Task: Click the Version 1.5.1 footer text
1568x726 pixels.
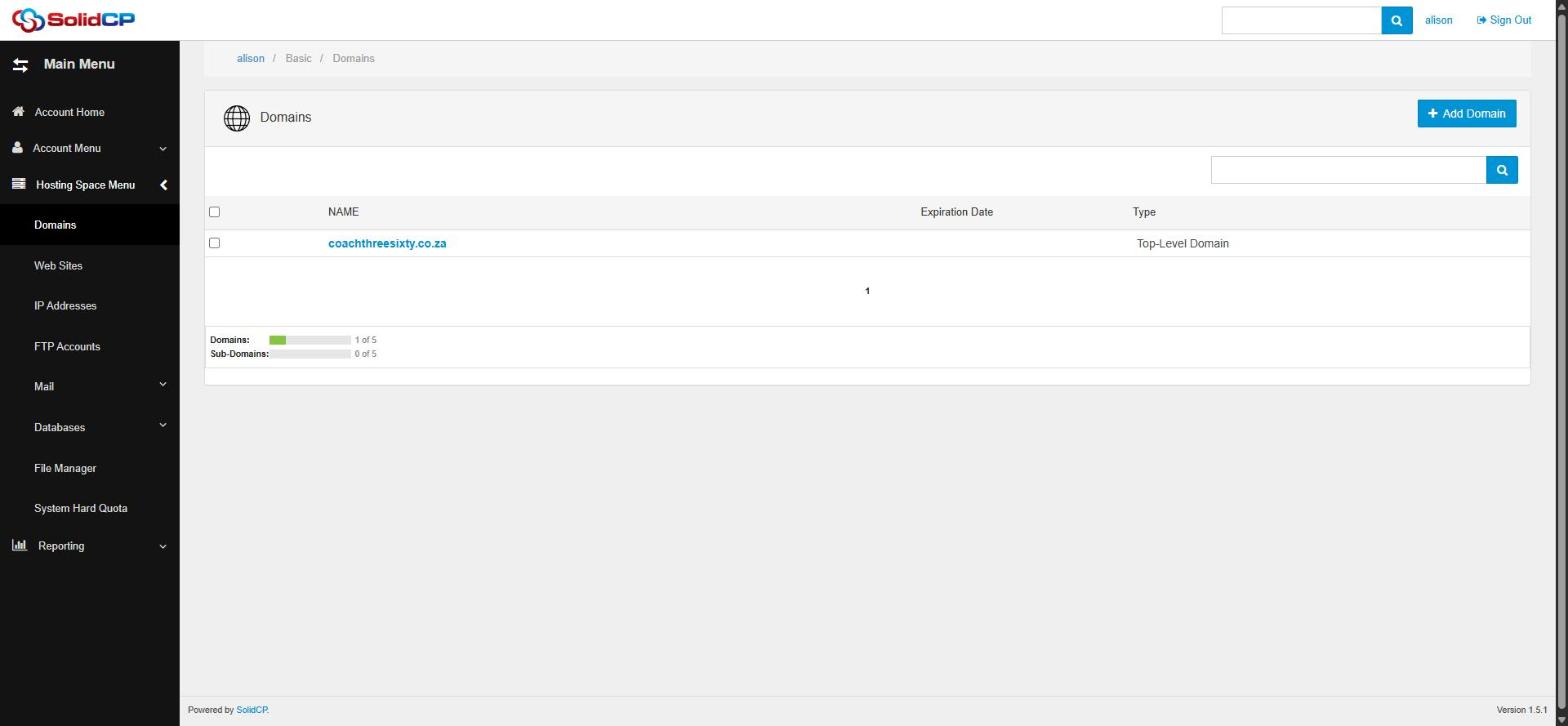Action: 1522,710
